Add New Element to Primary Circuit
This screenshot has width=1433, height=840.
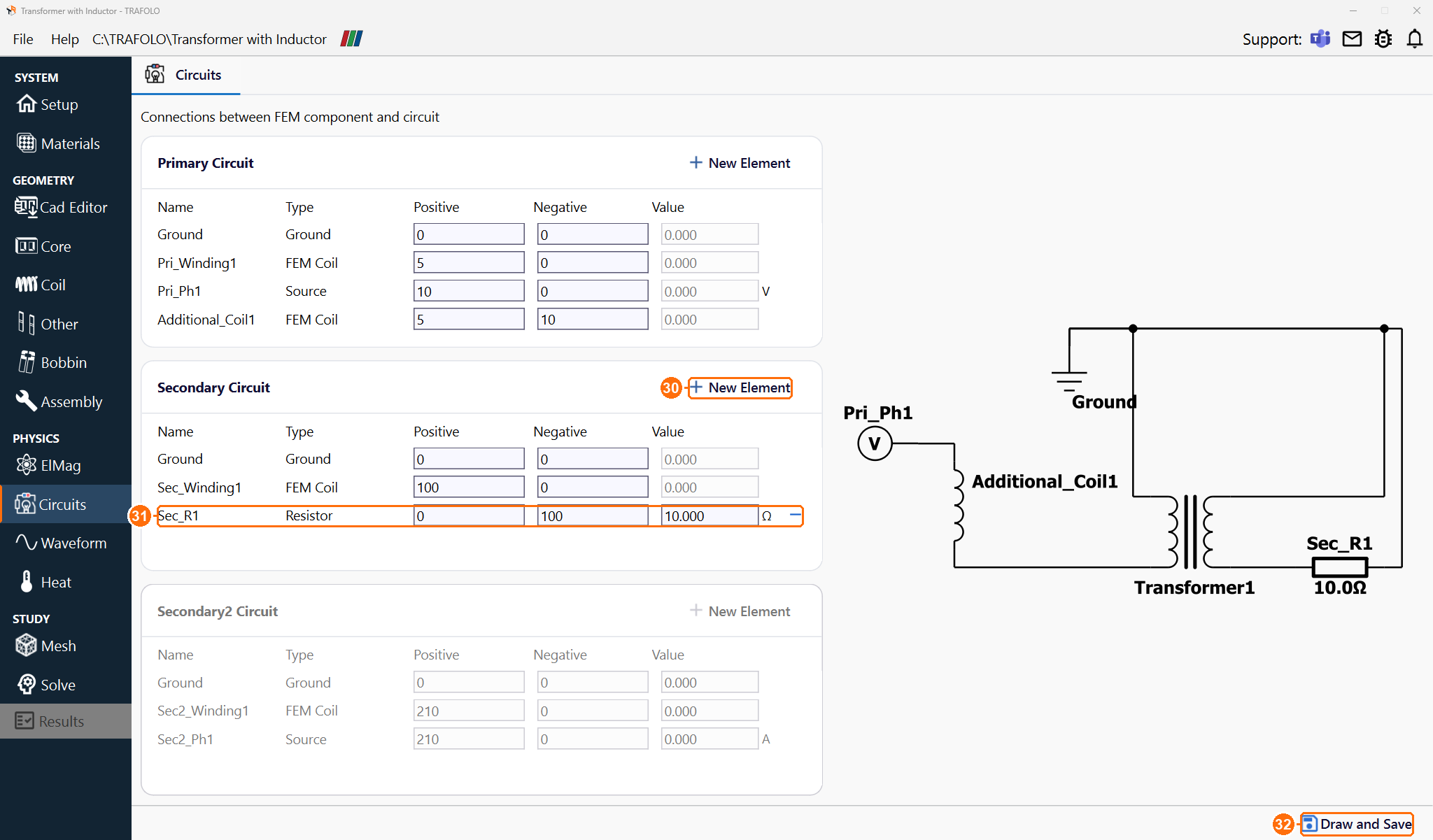tap(740, 163)
